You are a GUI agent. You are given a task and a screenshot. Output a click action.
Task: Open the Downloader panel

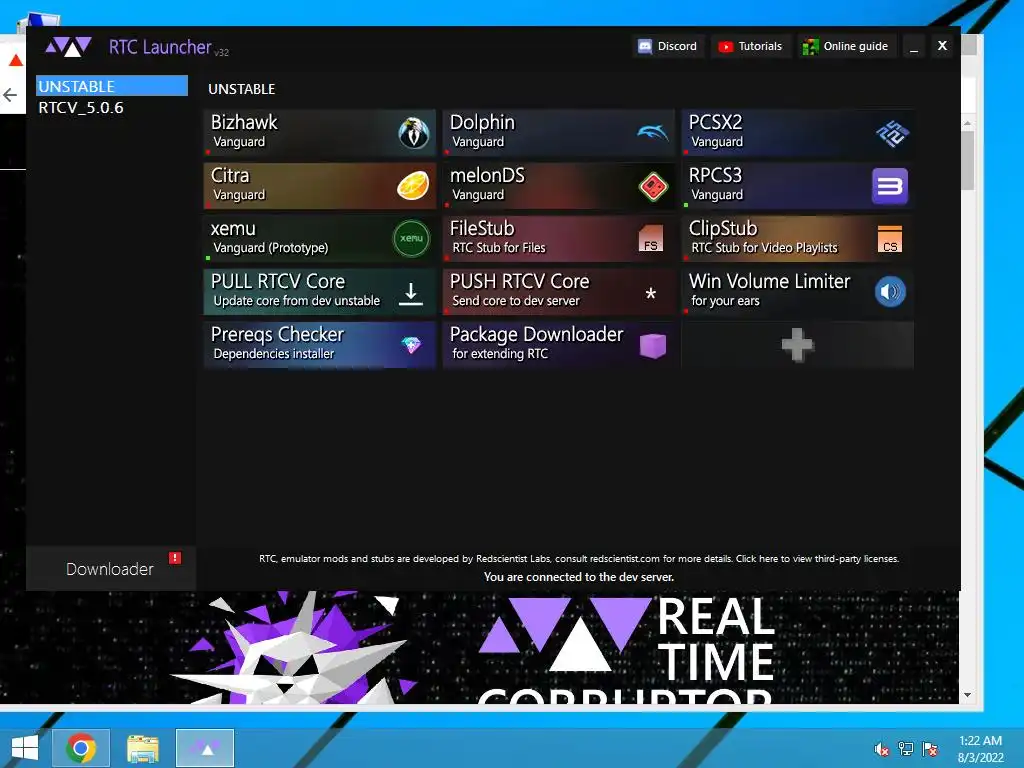(x=111, y=569)
